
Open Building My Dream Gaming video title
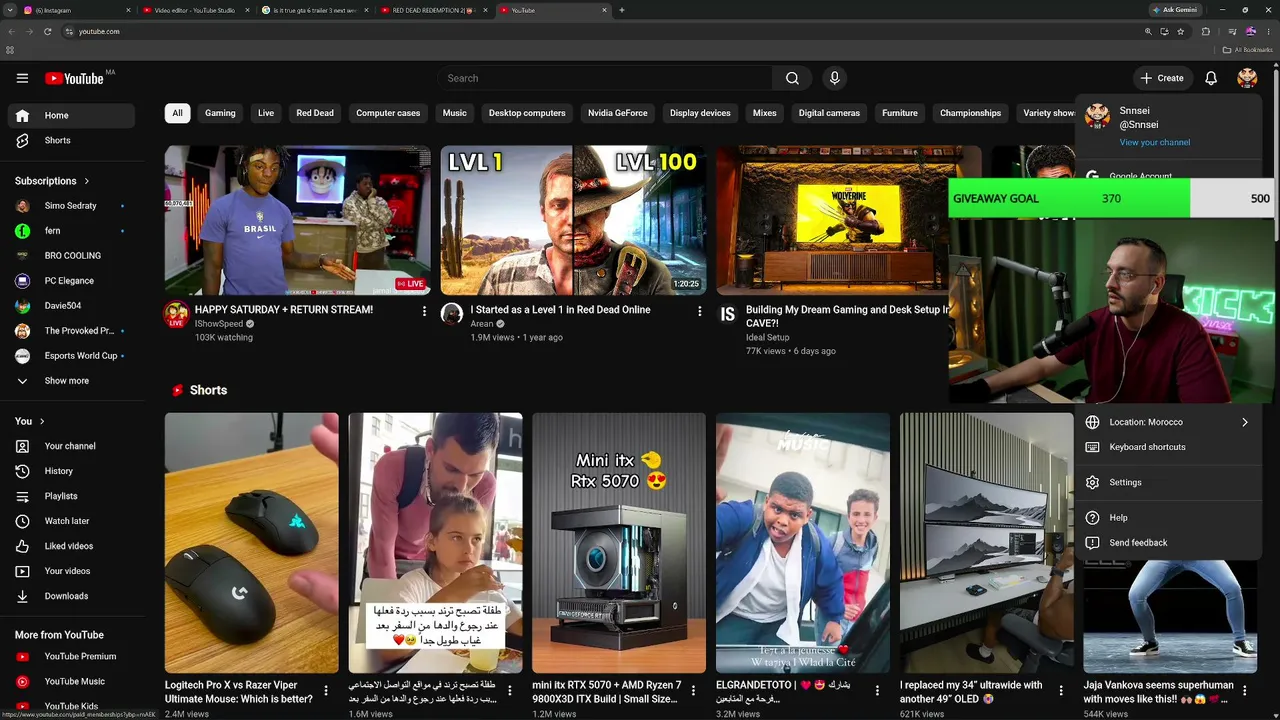[x=848, y=316]
